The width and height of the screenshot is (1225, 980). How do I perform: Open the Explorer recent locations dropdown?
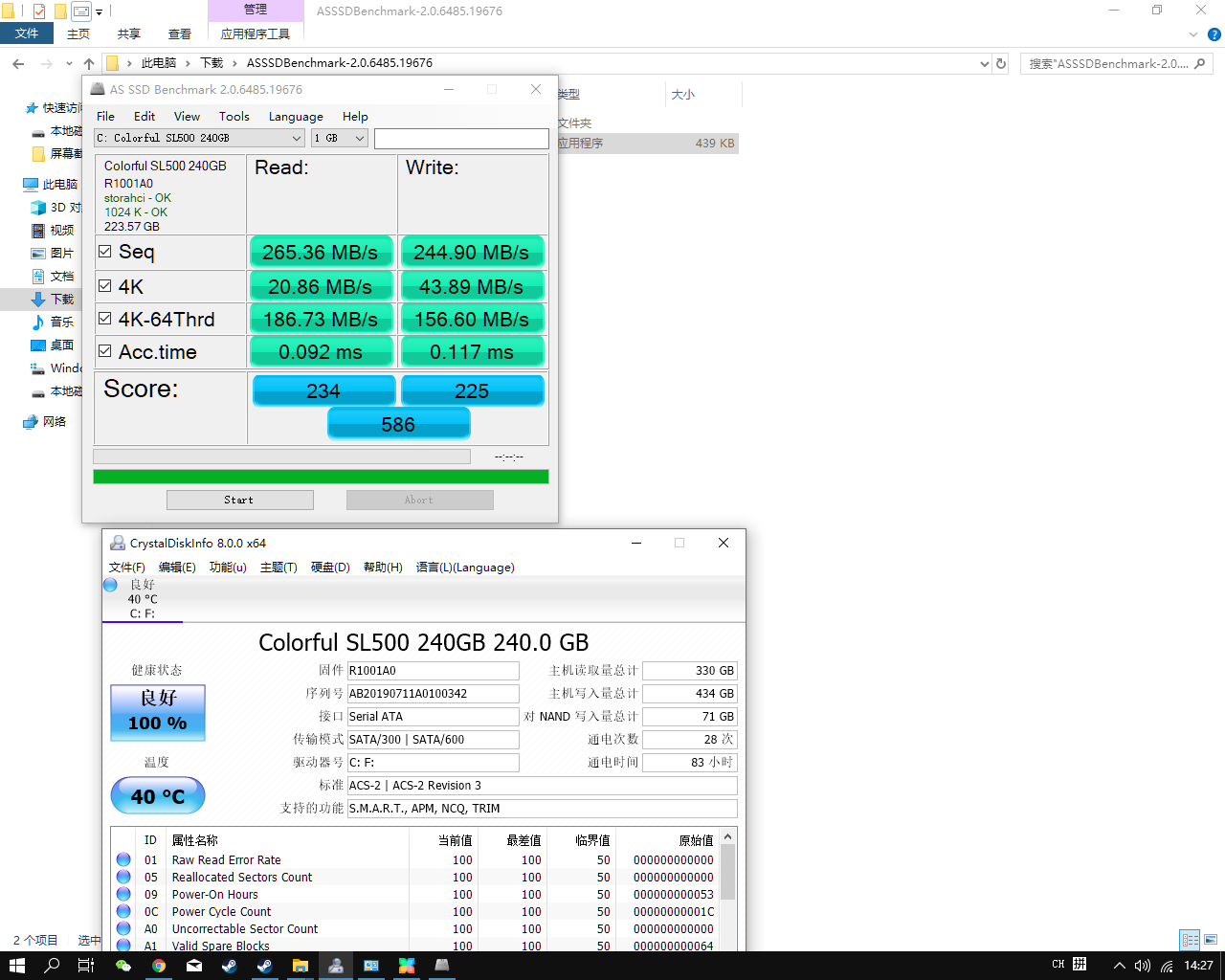(x=69, y=63)
